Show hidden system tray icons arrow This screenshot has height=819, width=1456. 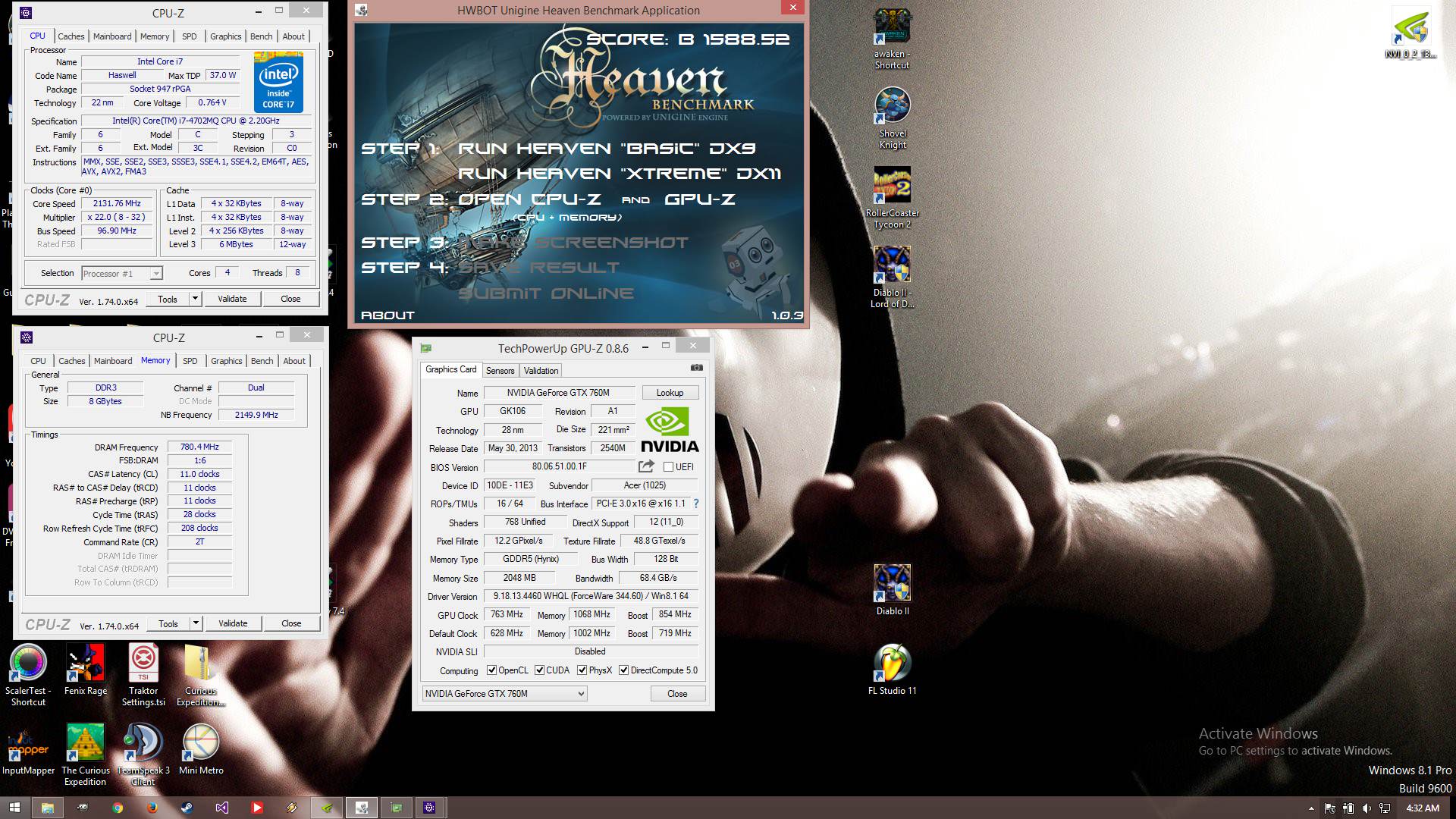click(x=1311, y=808)
